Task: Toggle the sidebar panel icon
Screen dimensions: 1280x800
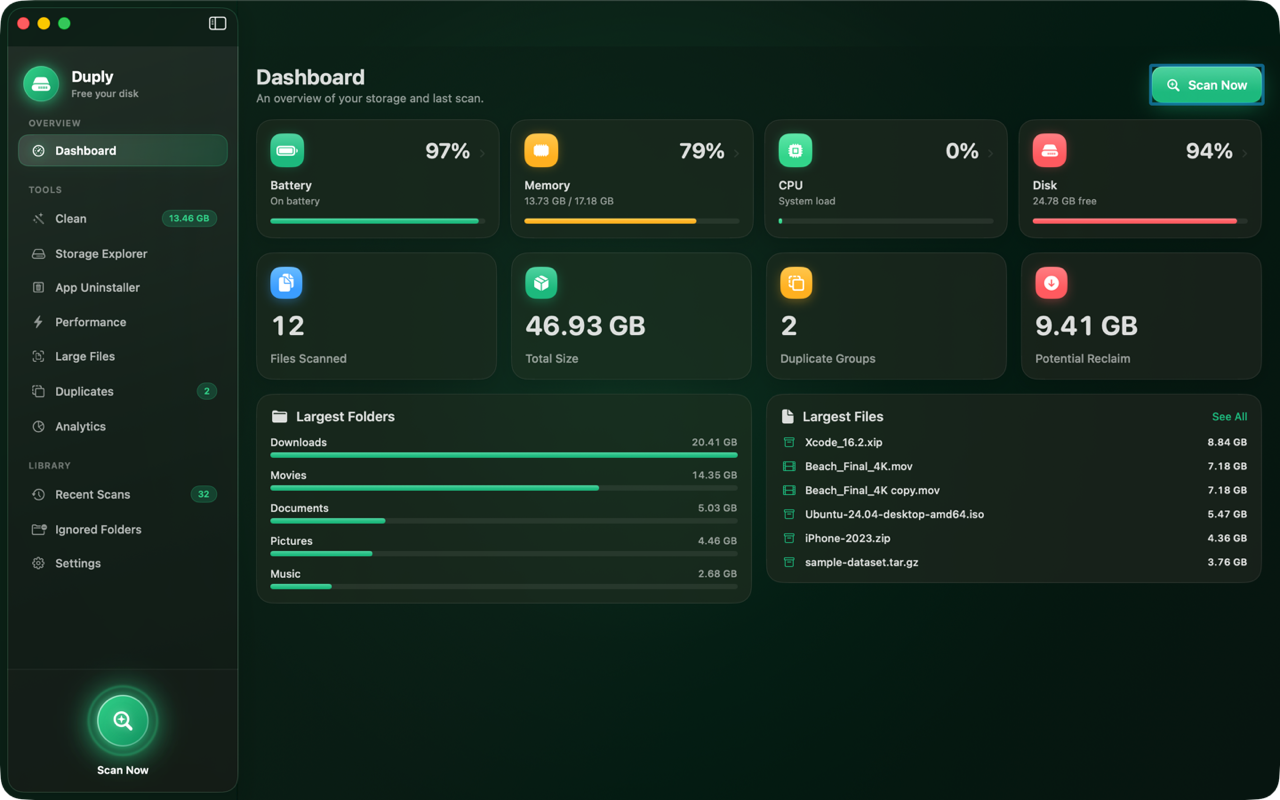Action: [x=217, y=23]
